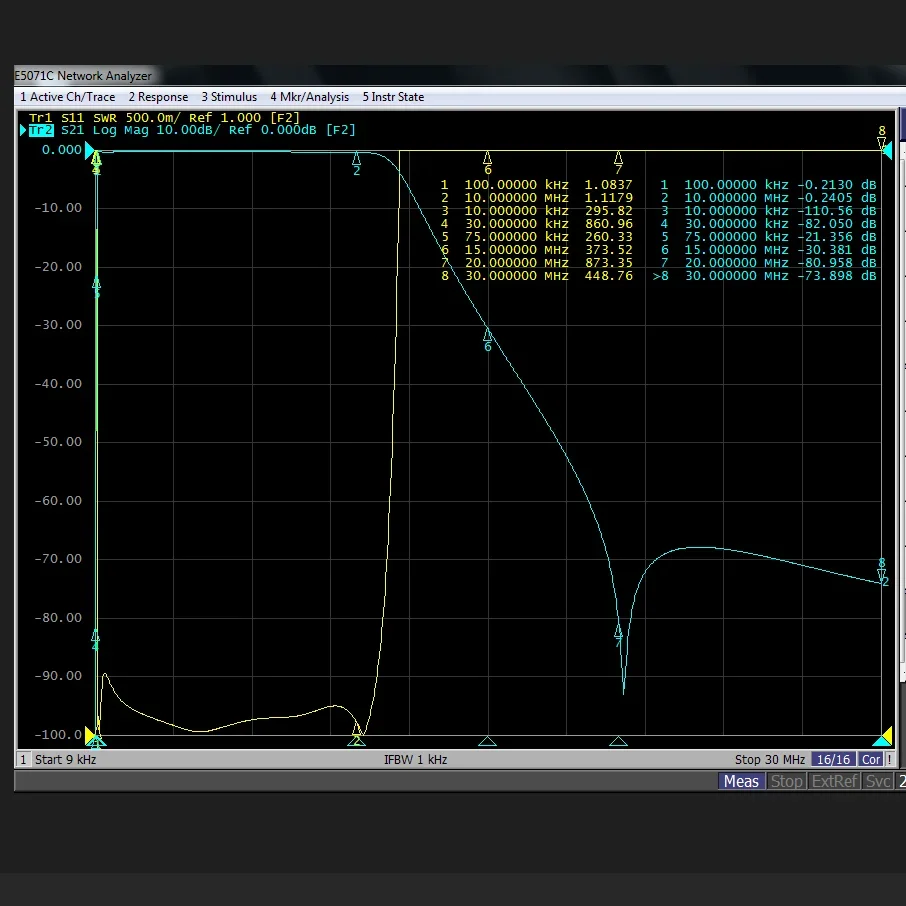
Task: Click the Start 9 kHz field
Action: click(65, 760)
